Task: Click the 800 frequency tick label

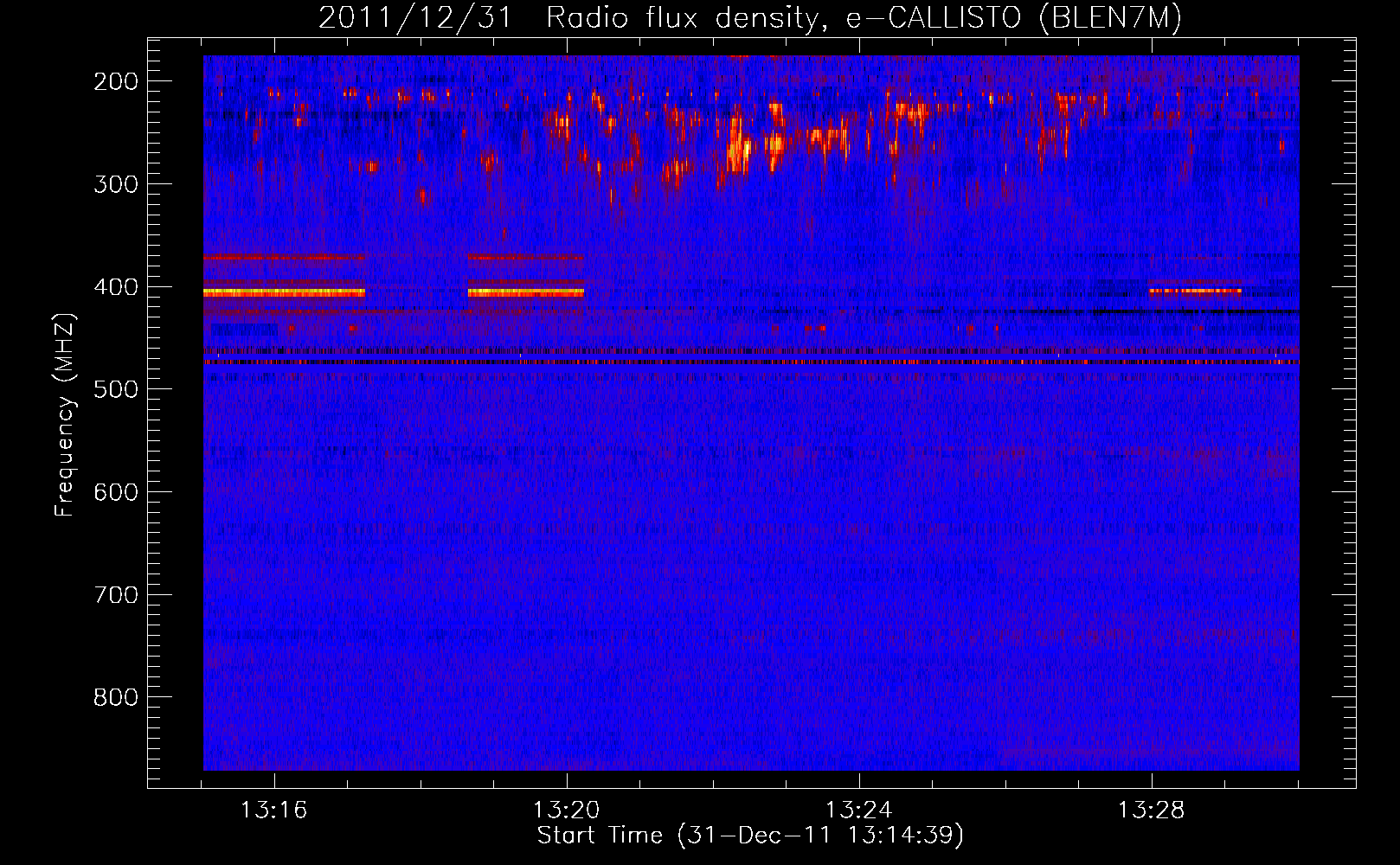Action: point(116,697)
